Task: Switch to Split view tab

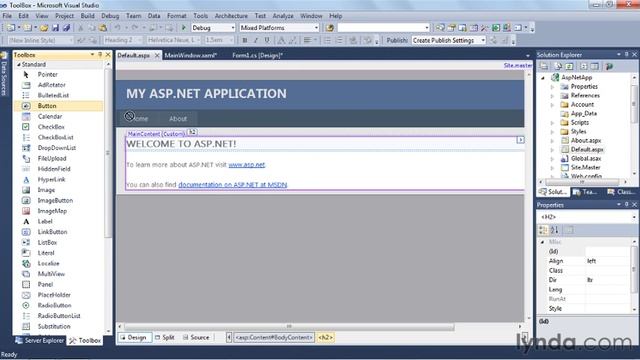Action: (x=165, y=338)
